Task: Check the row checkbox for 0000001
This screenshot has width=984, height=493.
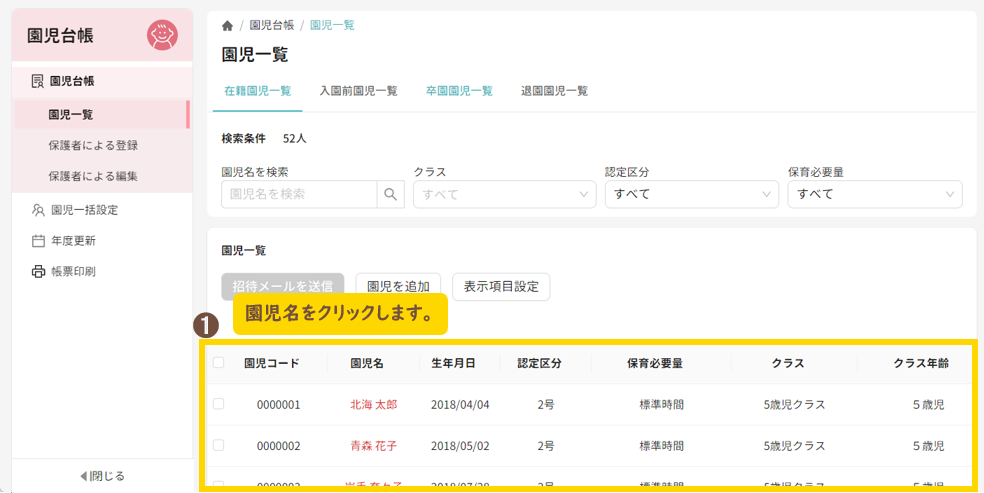Action: [219, 404]
